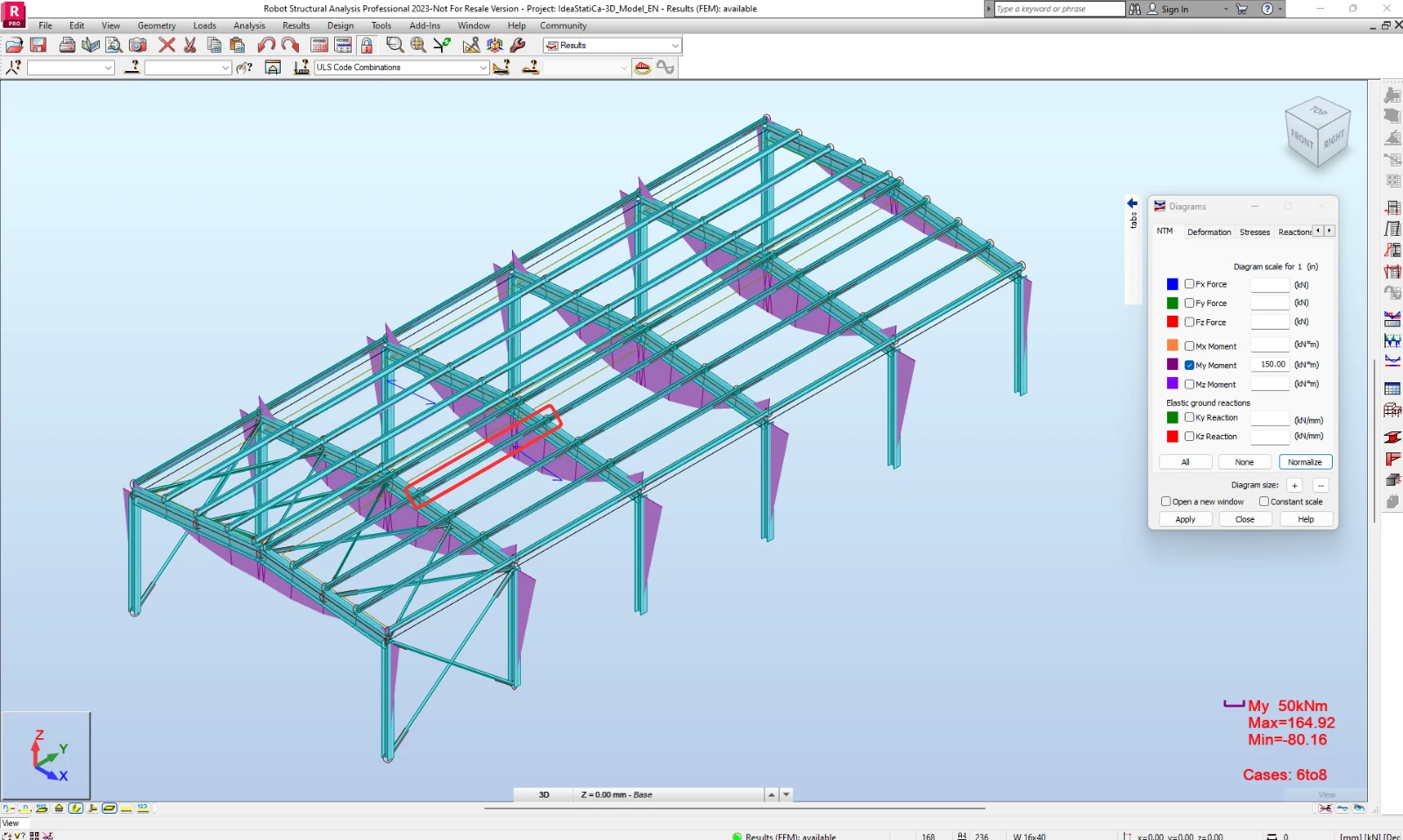Screen dimensions: 1403x840
Task: Enable the Ky Reaction checkbox
Action: 1189,417
